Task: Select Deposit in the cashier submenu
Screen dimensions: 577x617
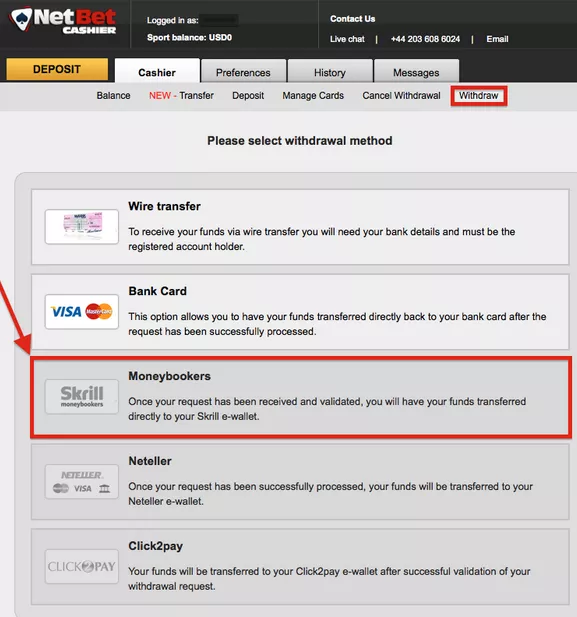Action: 248,96
